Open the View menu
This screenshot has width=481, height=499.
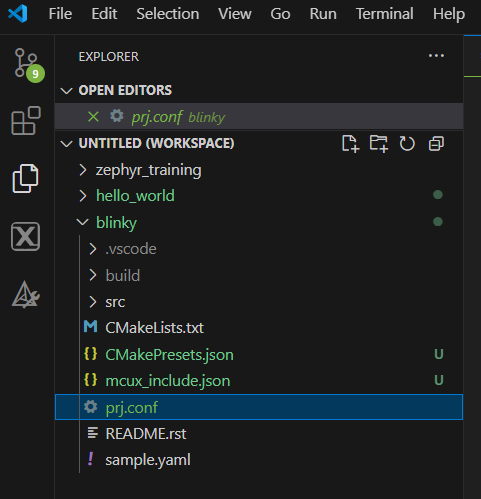coord(235,14)
